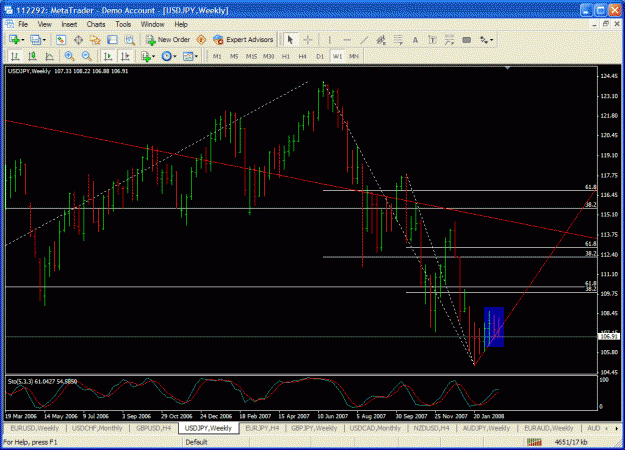Image resolution: width=625 pixels, height=450 pixels.
Task: Click the New Order button
Action: tap(168, 40)
